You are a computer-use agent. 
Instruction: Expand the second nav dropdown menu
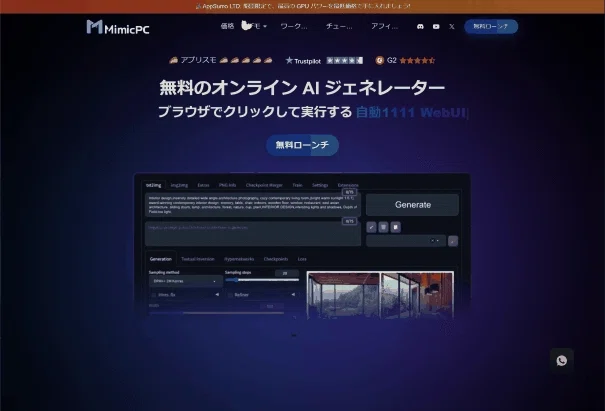coord(254,26)
